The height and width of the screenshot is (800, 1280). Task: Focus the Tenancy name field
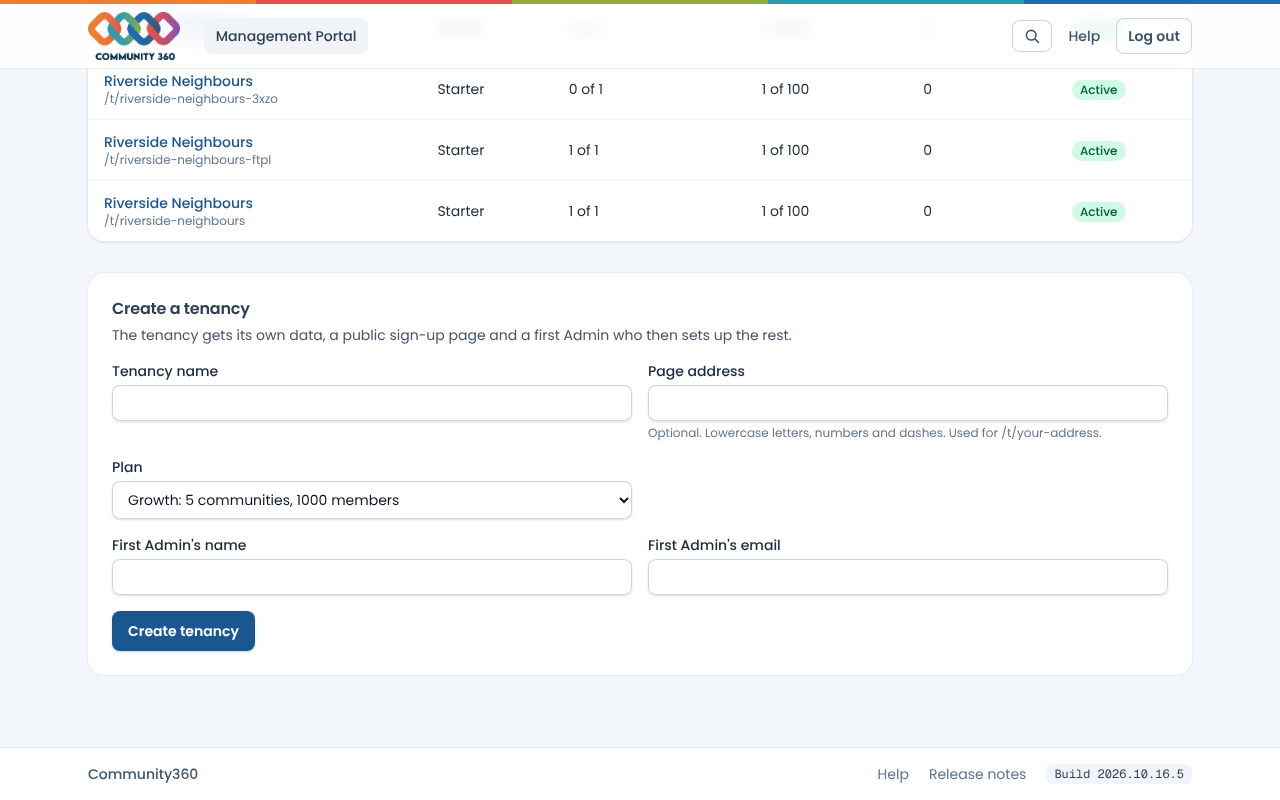tap(372, 403)
